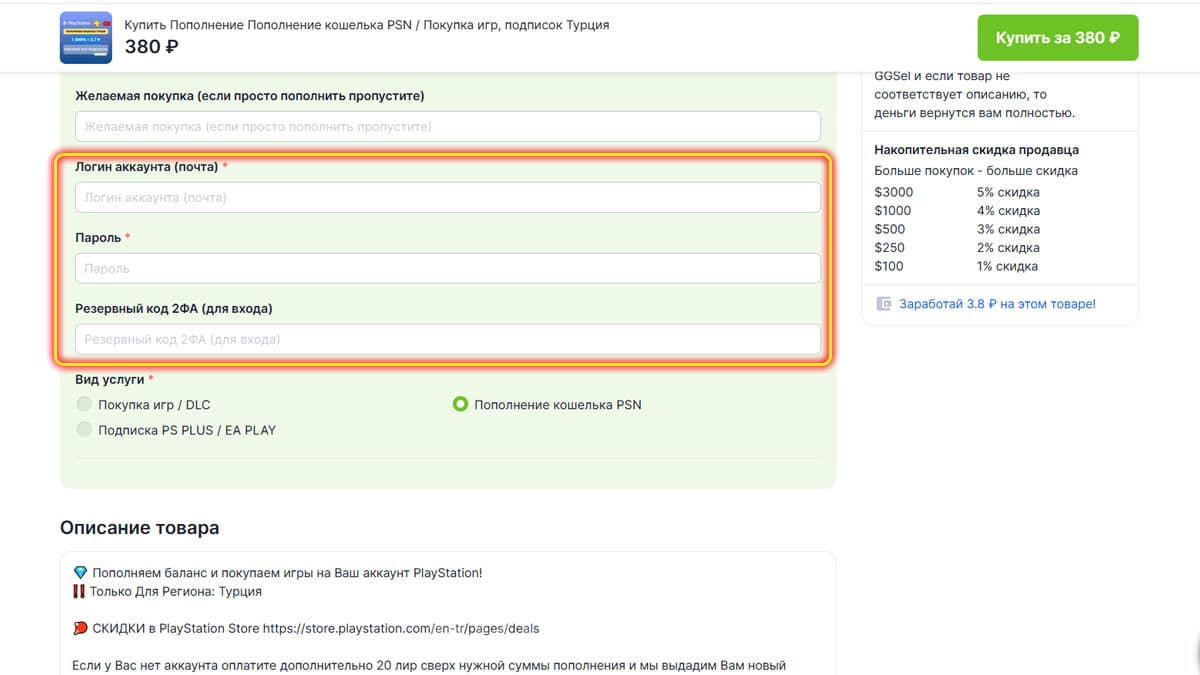Click the "$500" discount threshold
Image resolution: width=1200 pixels, height=675 pixels.
(x=889, y=229)
